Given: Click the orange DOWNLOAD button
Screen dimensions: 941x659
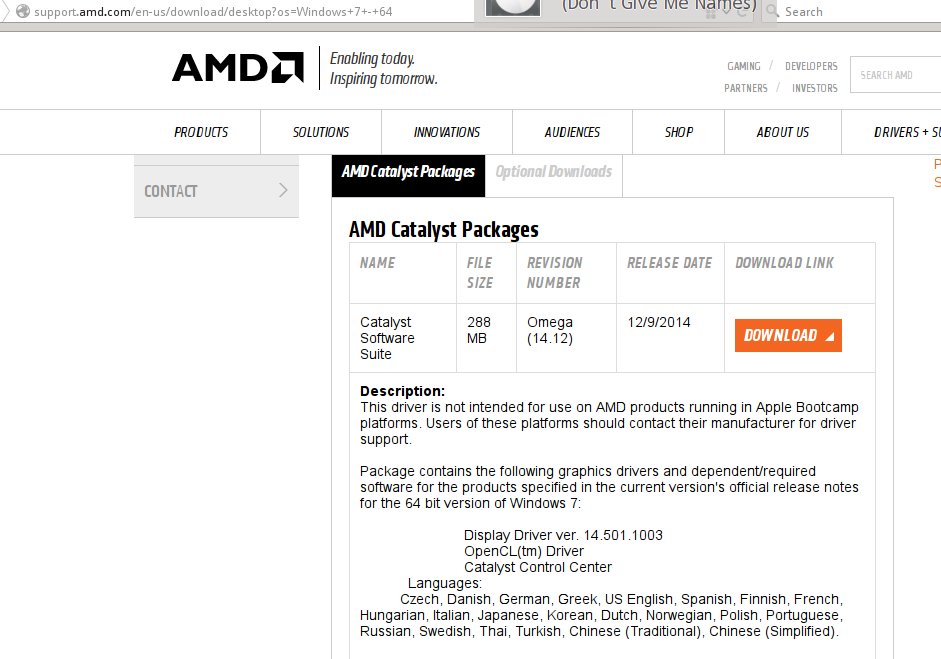Looking at the screenshot, I should (x=788, y=335).
